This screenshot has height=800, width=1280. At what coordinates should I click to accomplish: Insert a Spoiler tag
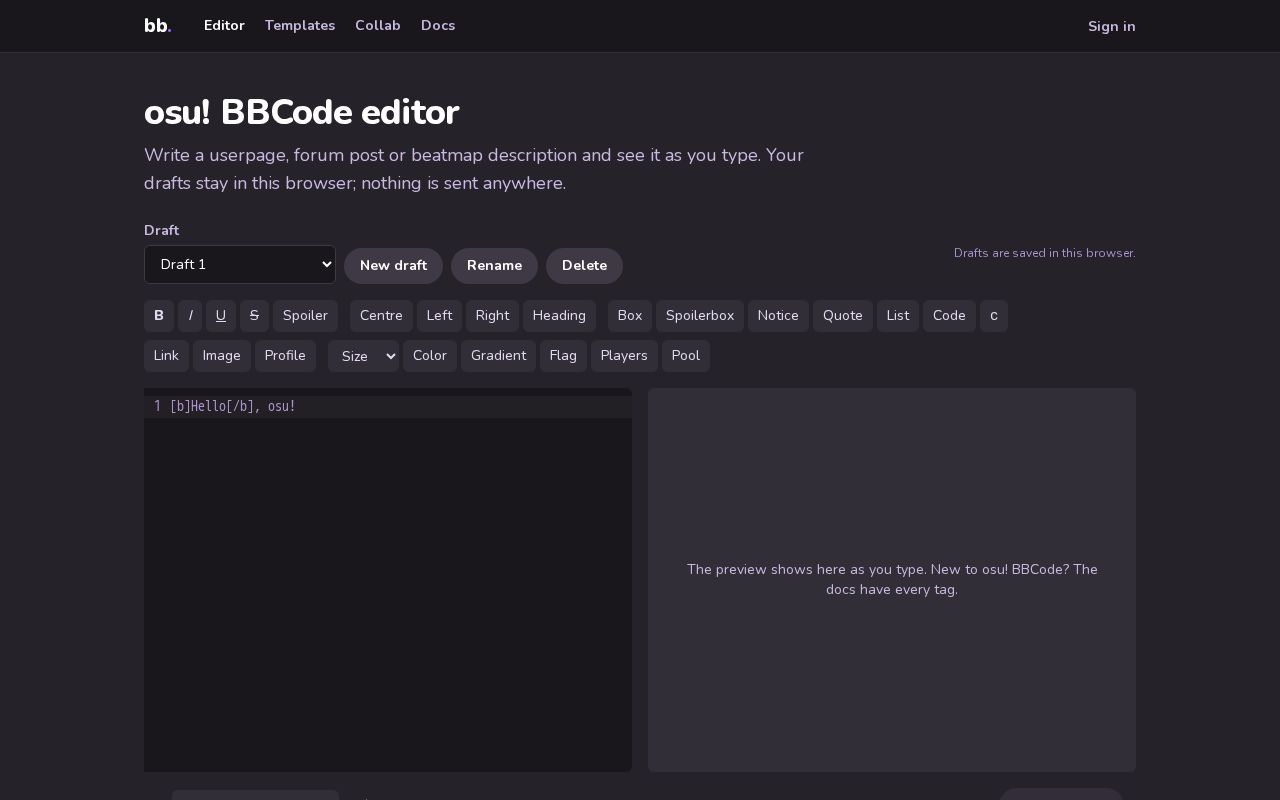tap(305, 316)
